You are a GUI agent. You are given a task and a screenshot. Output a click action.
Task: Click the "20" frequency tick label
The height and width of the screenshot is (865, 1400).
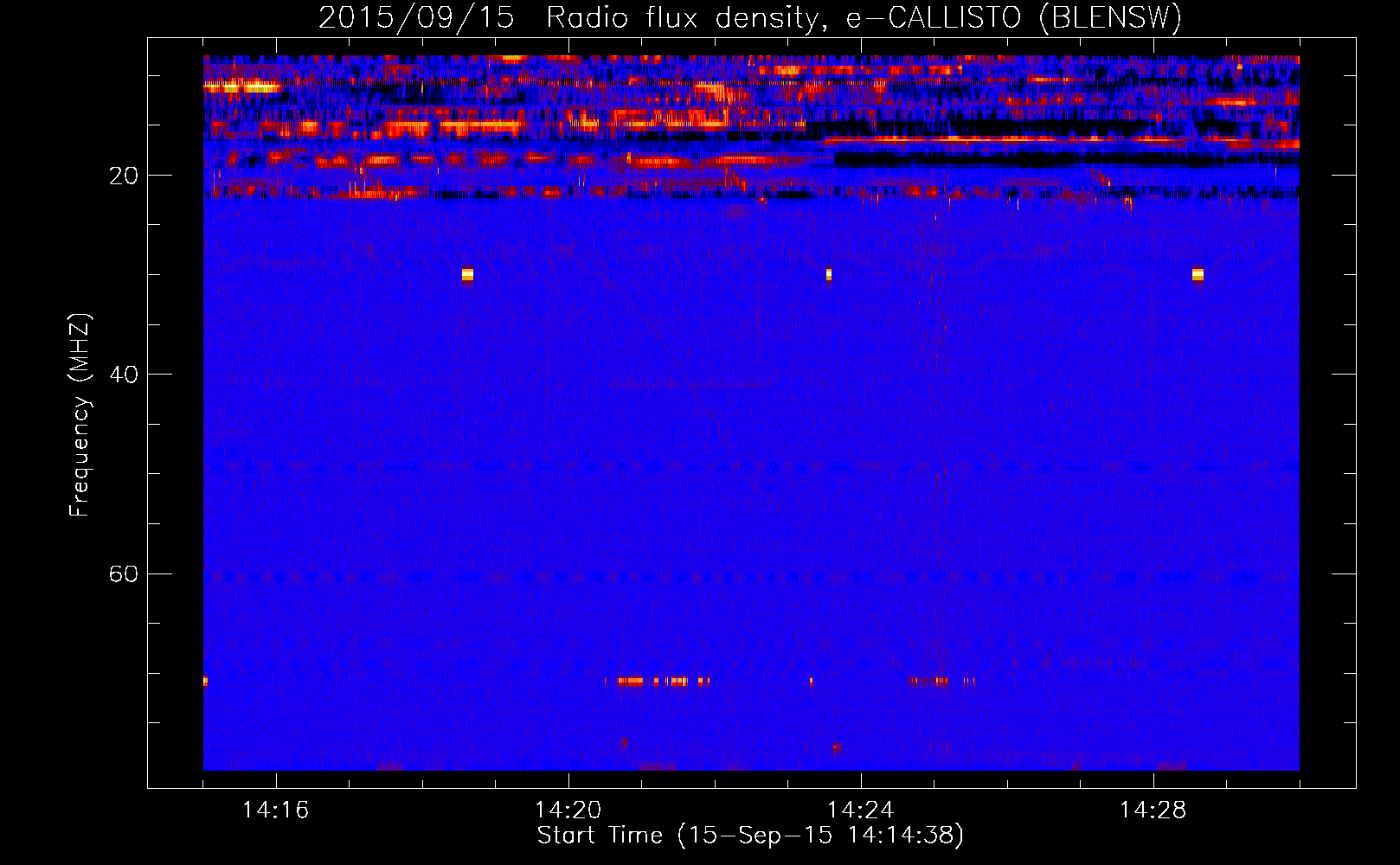[124, 176]
